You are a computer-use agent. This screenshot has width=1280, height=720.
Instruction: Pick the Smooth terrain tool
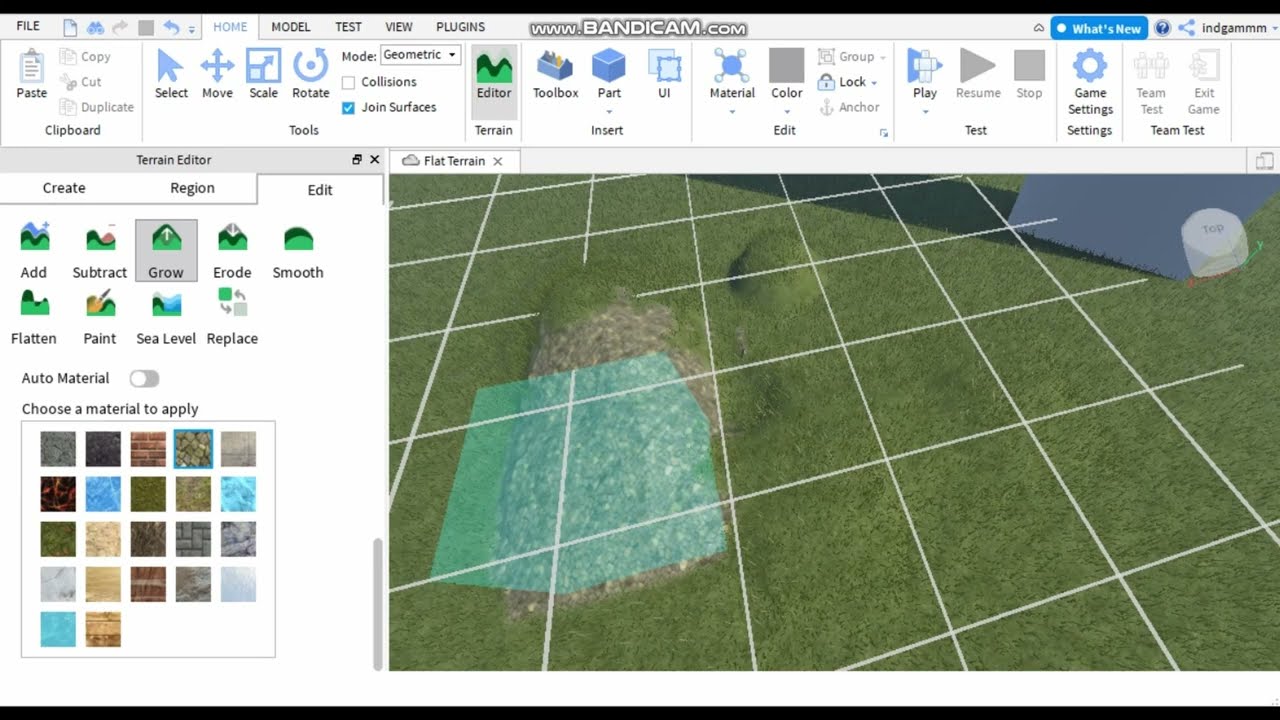(x=298, y=251)
